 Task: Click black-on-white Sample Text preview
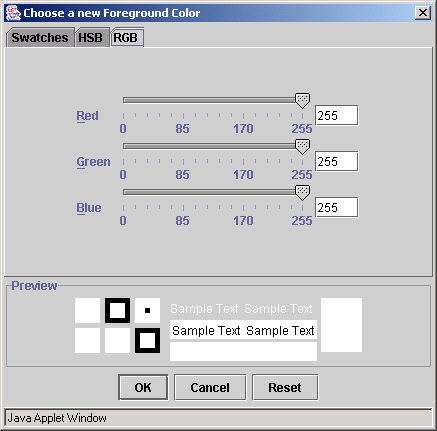point(243,330)
